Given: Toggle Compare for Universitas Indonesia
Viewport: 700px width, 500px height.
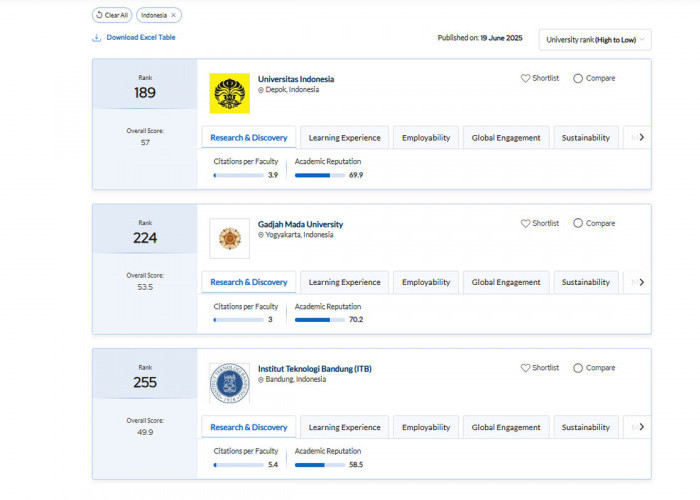Looking at the screenshot, I should click(578, 78).
